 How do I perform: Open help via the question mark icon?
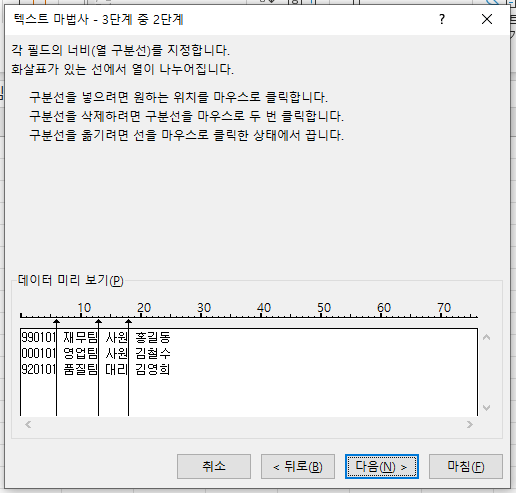tap(442, 19)
